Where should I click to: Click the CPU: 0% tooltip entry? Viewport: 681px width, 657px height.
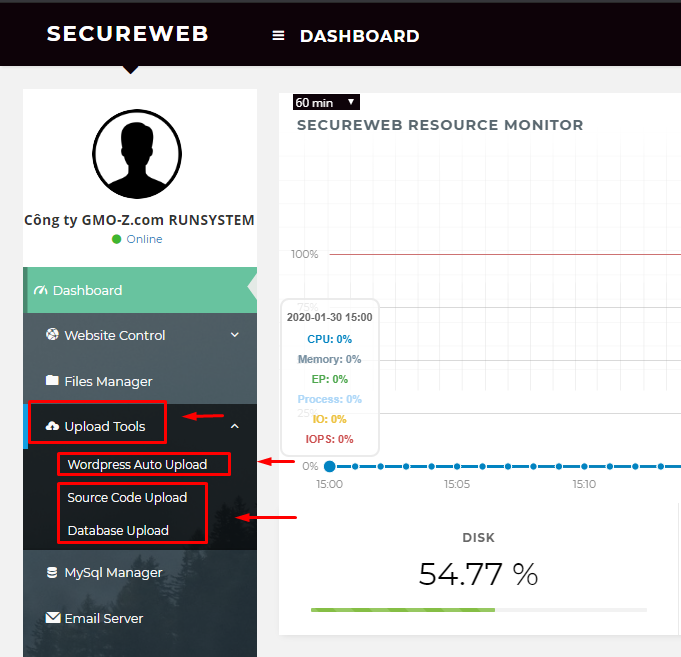tap(330, 339)
